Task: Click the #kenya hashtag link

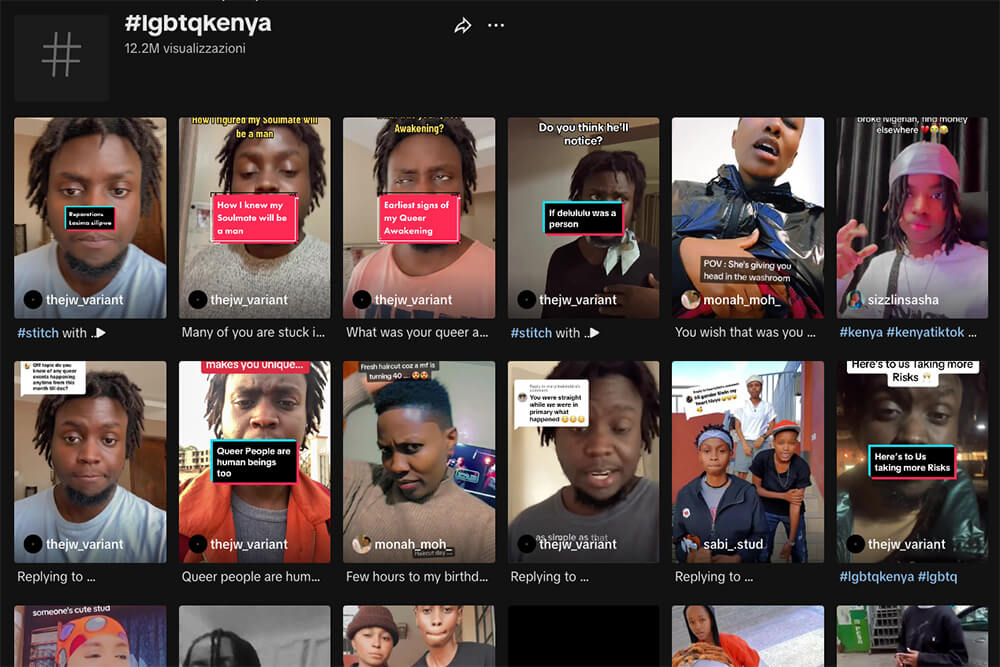Action: (x=861, y=332)
